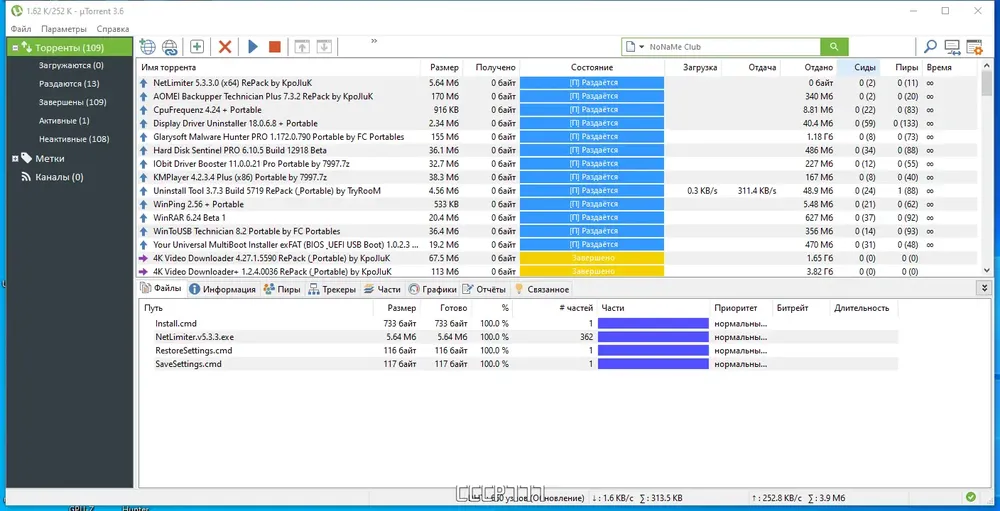Viewport: 1000px width, 511px height.
Task: Click the red Remove torrent X icon
Action: (x=224, y=47)
